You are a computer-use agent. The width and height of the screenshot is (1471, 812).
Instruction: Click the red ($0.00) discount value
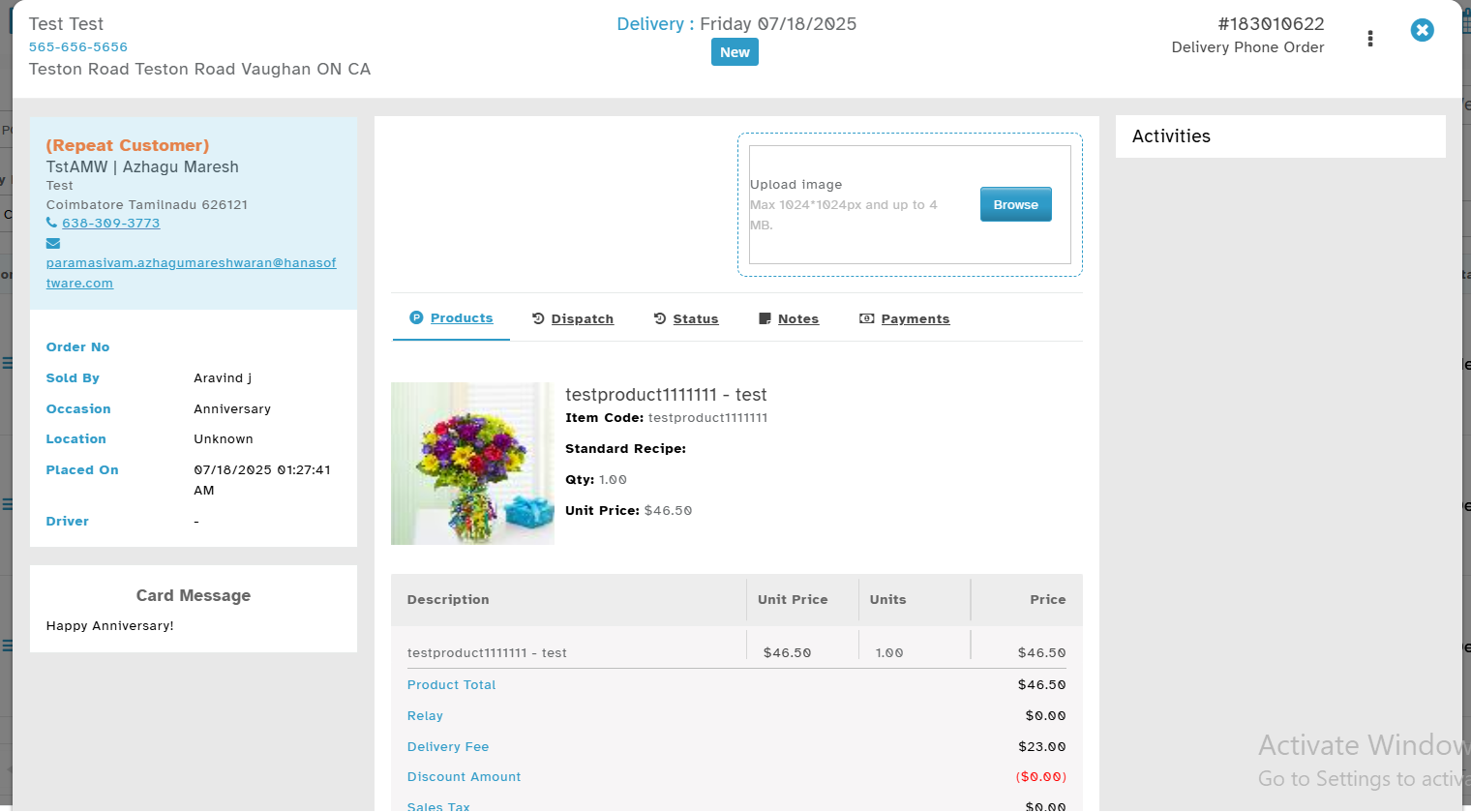tap(1041, 776)
